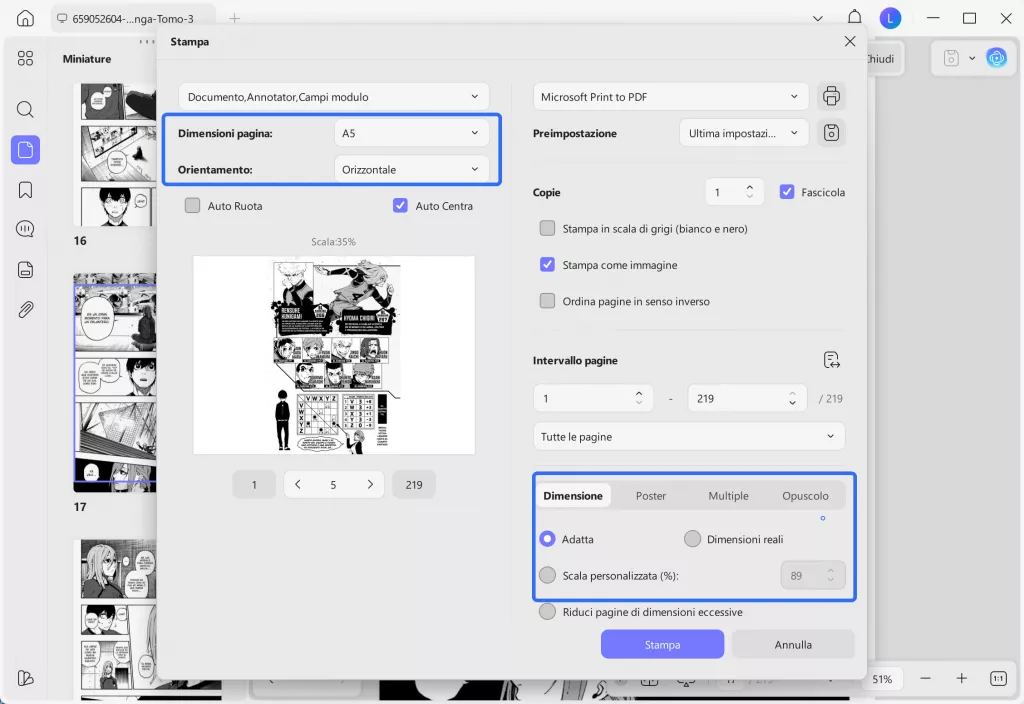This screenshot has width=1024, height=704.
Task: Select page 17 thumbnail in Miniature
Action: pos(115,383)
